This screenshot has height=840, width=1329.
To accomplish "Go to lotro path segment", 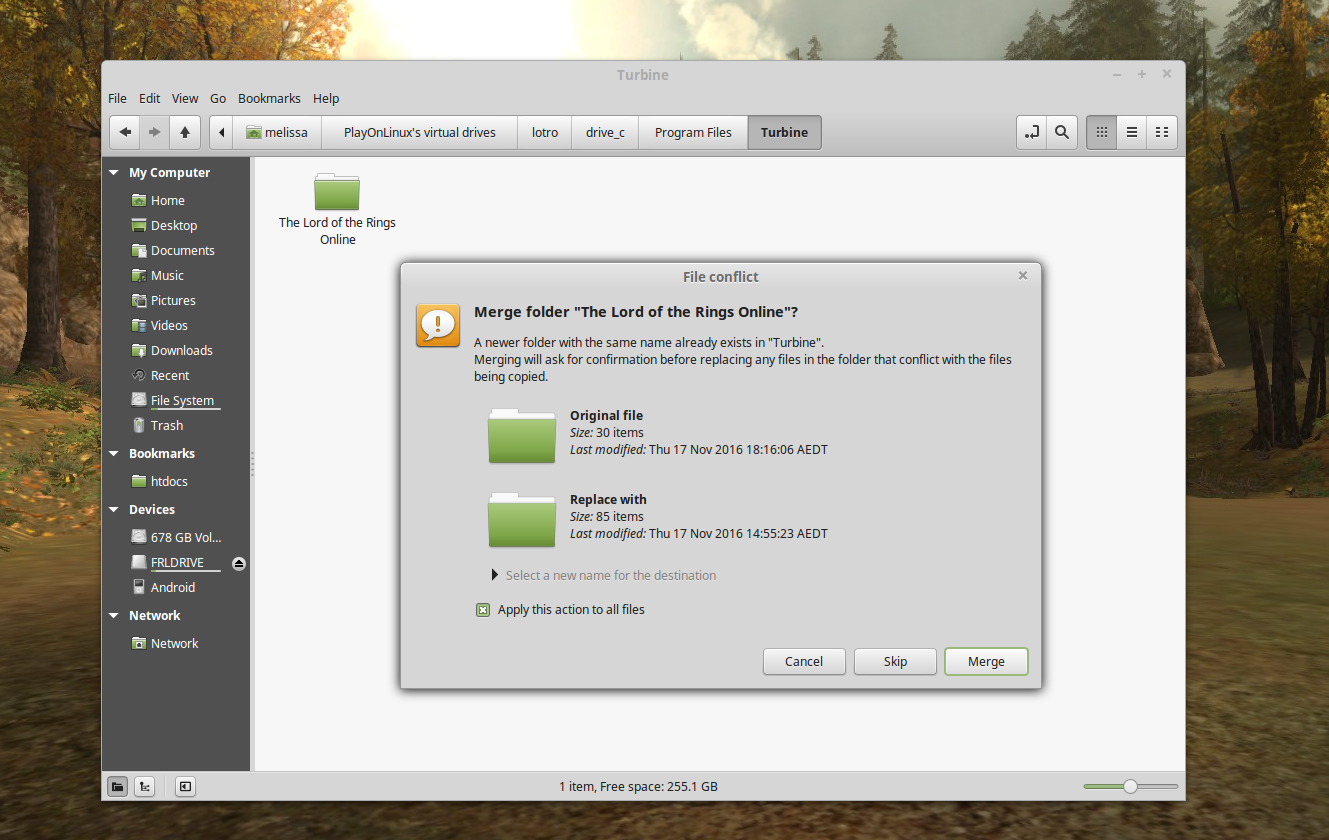I will click(x=545, y=132).
